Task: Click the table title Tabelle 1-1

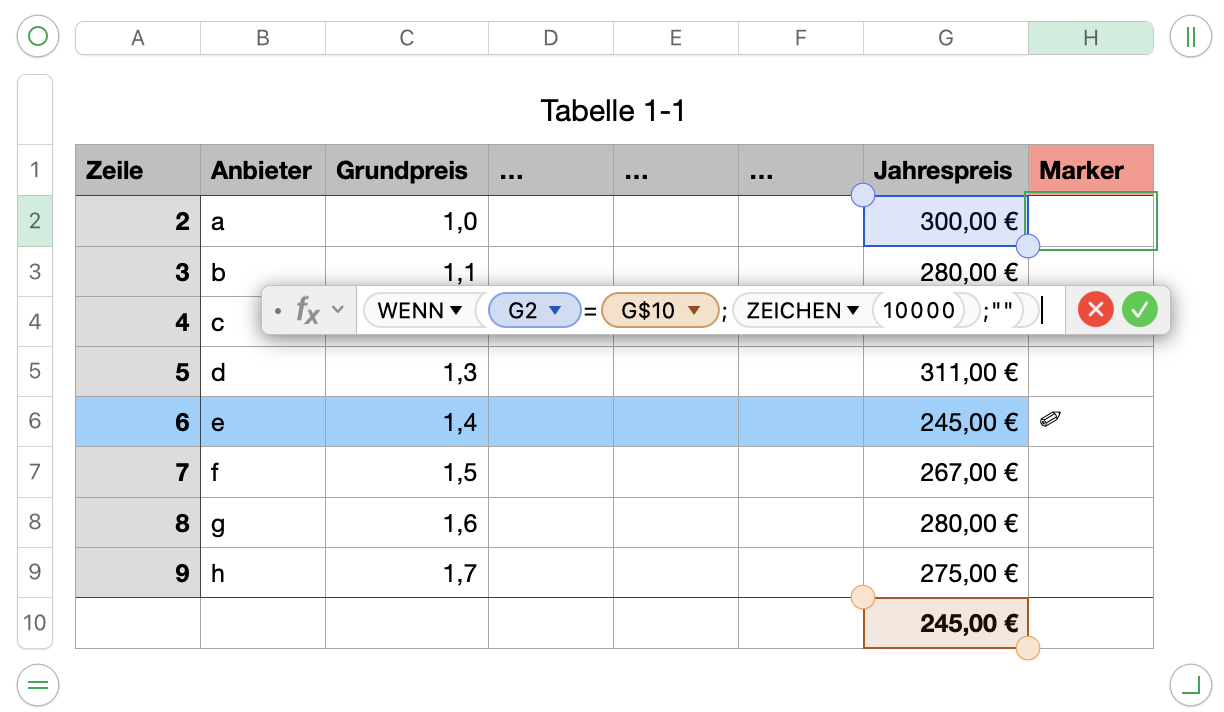Action: (613, 110)
